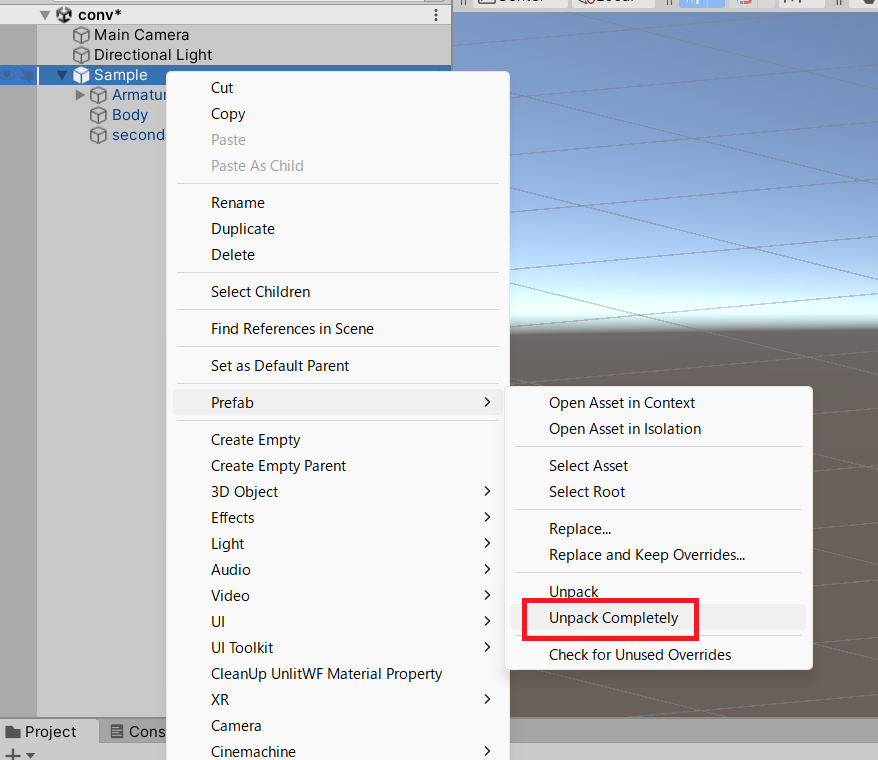878x760 pixels.
Task: Click the Main Camera cube icon
Action: [x=81, y=35]
